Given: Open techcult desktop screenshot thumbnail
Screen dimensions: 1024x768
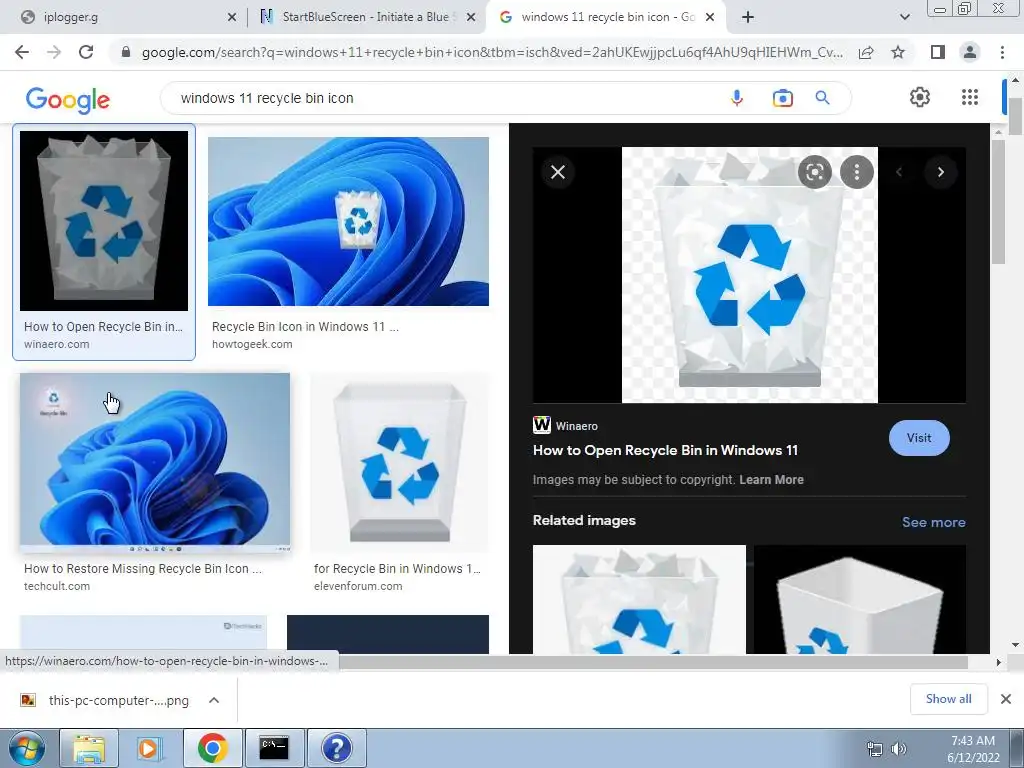Looking at the screenshot, I should pos(155,463).
